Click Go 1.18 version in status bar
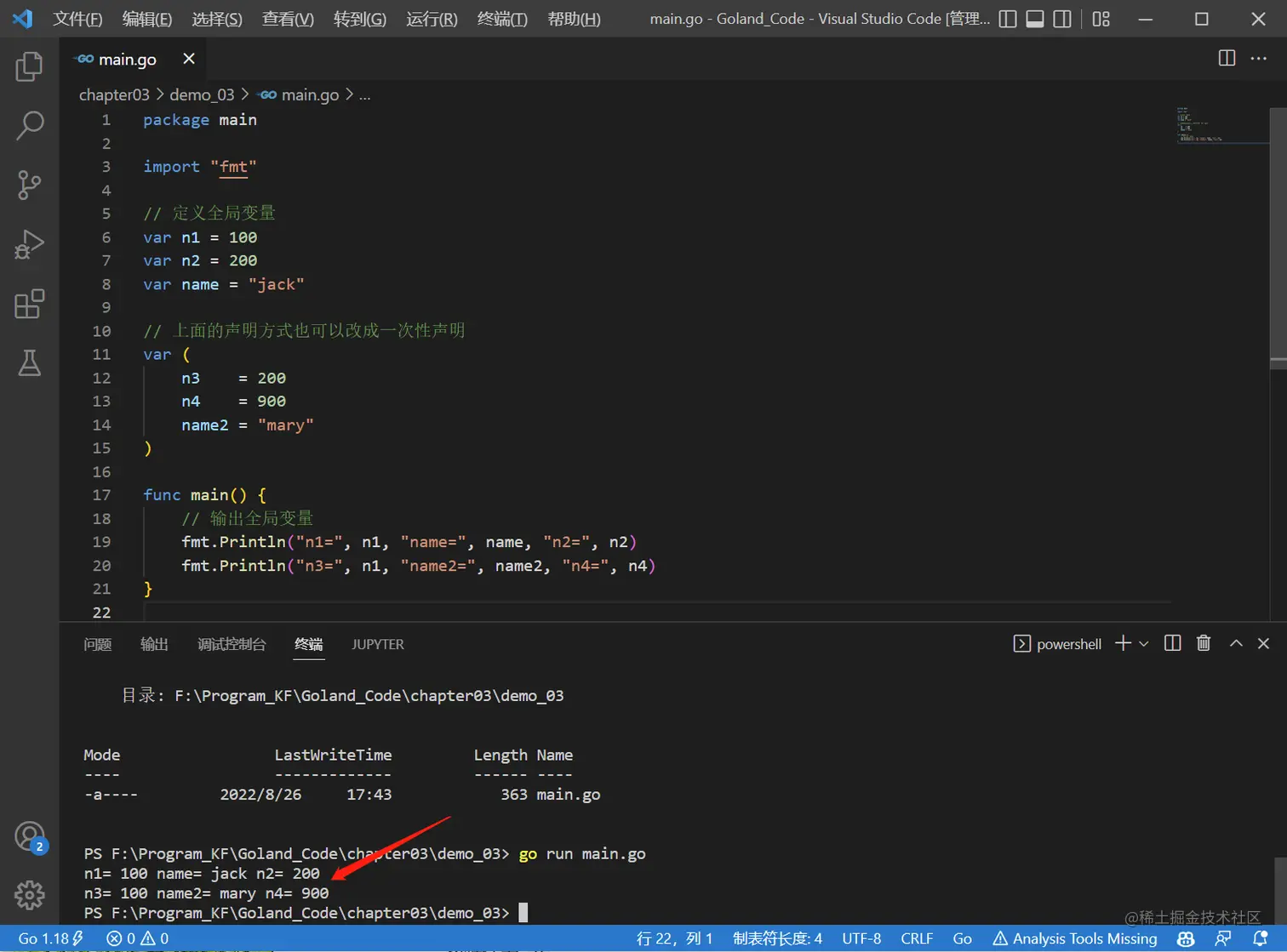Viewport: 1287px width, 952px height. coord(51,938)
